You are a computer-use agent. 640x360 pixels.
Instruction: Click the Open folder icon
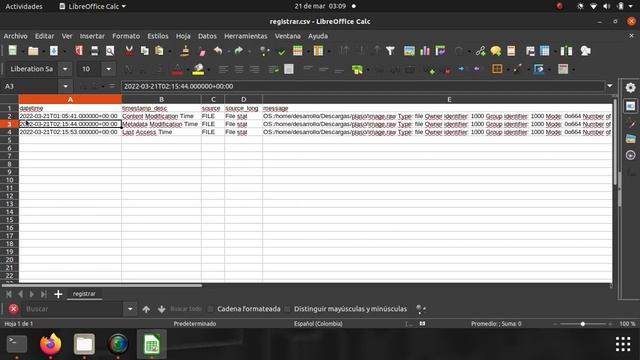click(33, 51)
